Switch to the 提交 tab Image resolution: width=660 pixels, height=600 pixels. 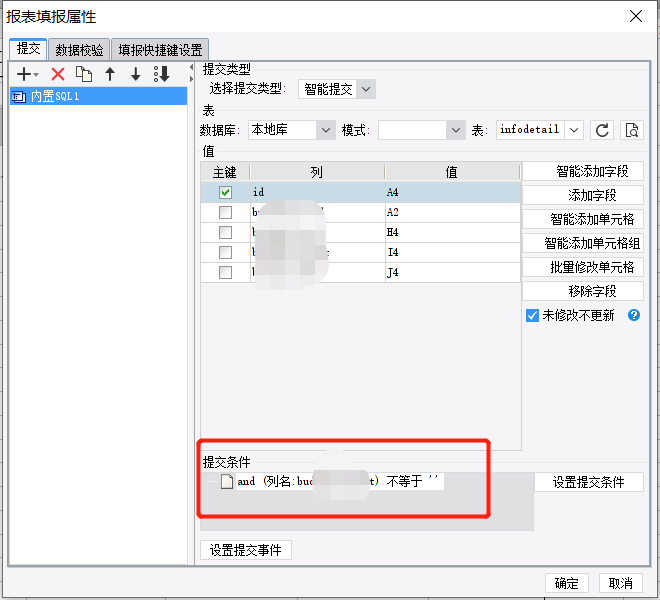coord(28,49)
